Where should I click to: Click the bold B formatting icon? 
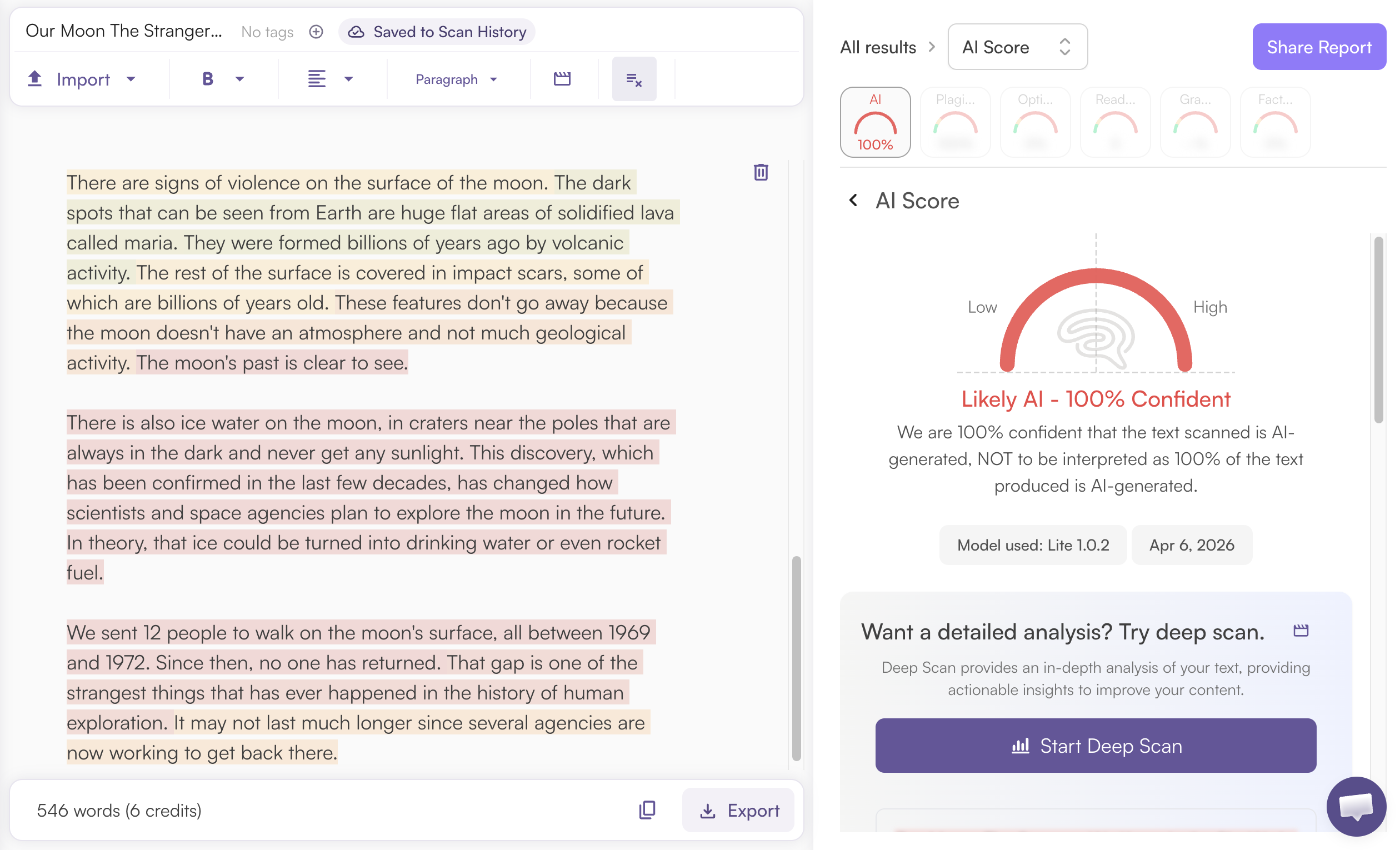pyautogui.click(x=207, y=79)
